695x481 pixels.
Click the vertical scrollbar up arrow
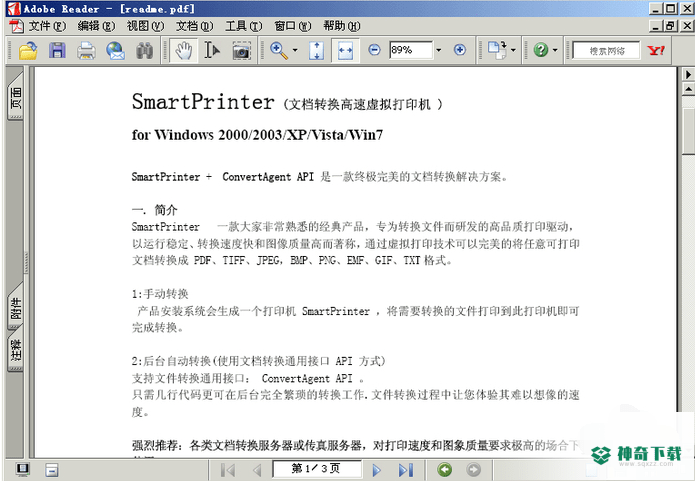point(688,89)
